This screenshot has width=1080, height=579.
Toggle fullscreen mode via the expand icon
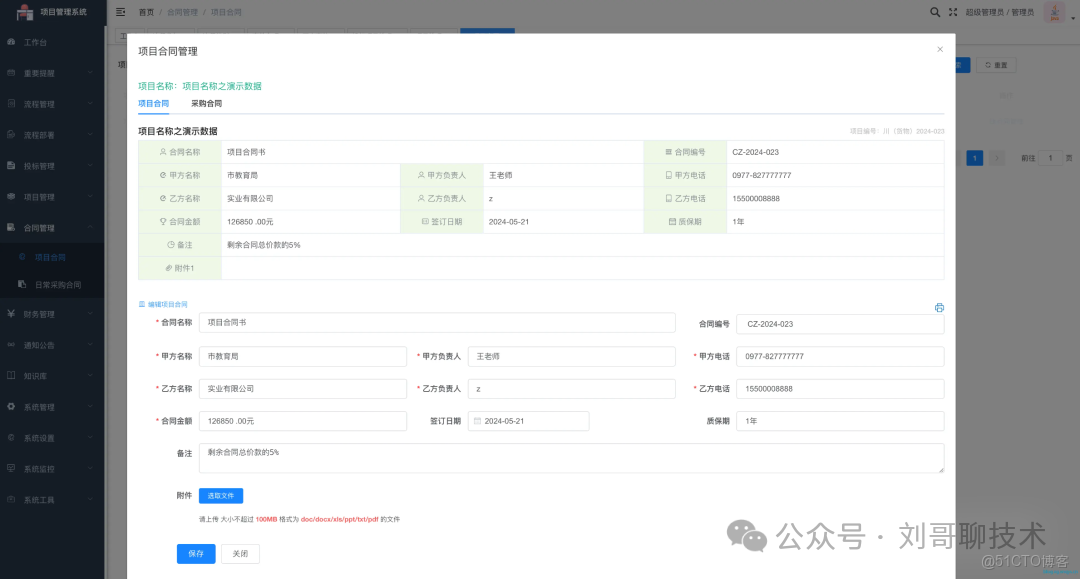[x=952, y=12]
